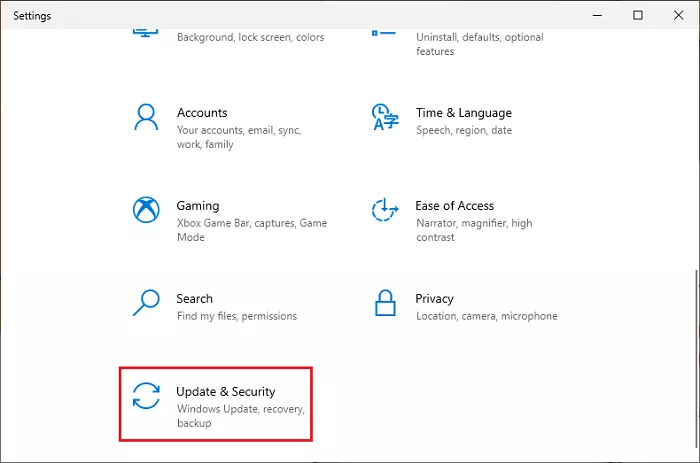Click the Accounts person icon

(x=146, y=117)
